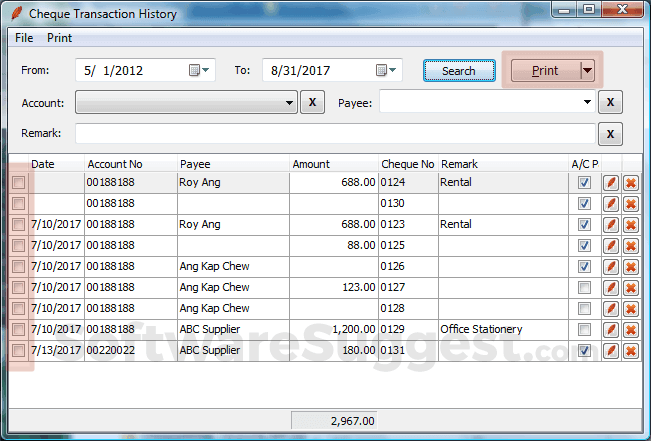Open calendar picker for From date
The image size is (651, 441).
(200, 70)
